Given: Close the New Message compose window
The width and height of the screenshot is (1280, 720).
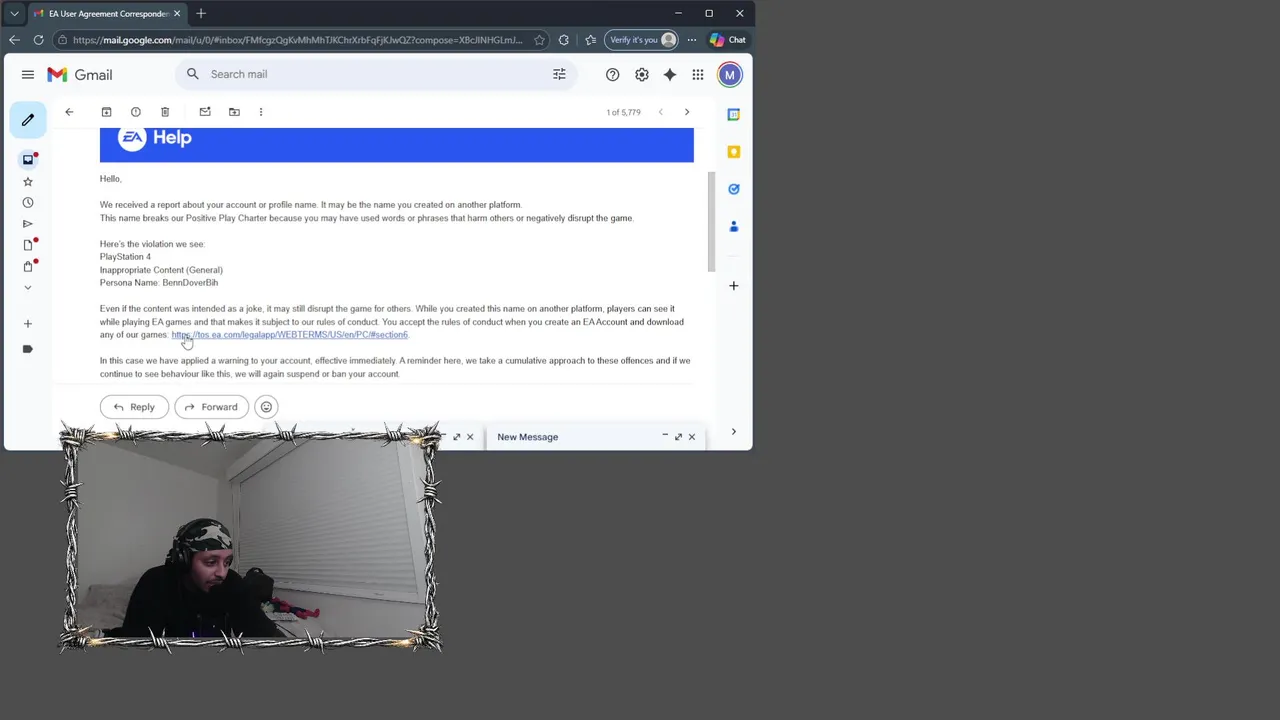Looking at the screenshot, I should point(691,437).
